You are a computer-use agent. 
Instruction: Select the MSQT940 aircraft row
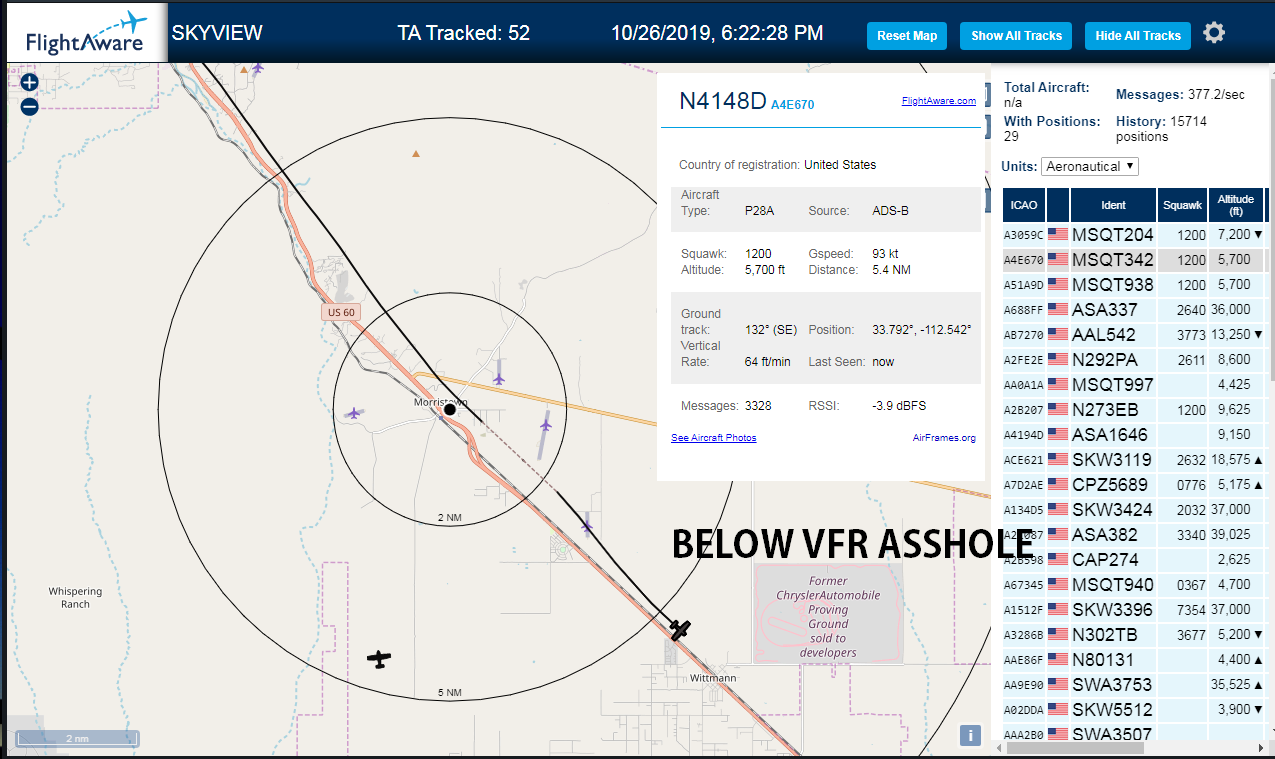tap(1134, 584)
